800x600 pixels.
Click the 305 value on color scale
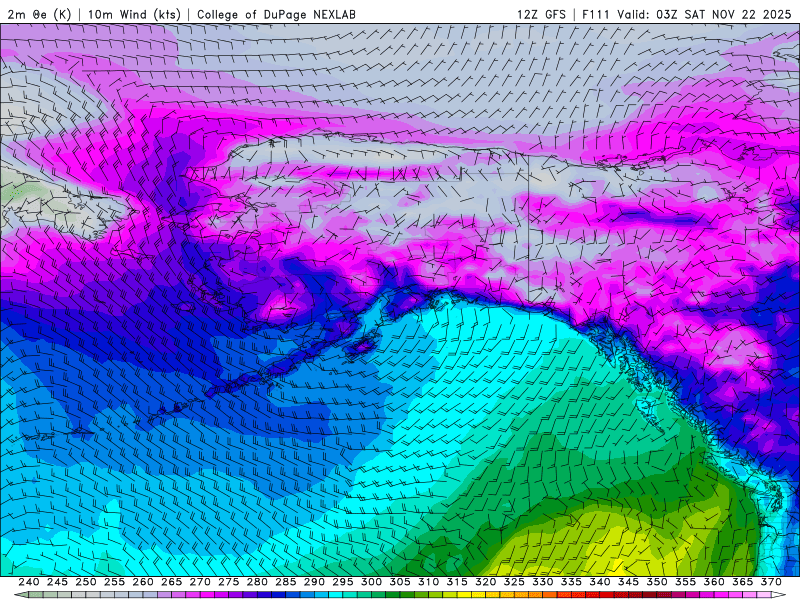tap(400, 582)
